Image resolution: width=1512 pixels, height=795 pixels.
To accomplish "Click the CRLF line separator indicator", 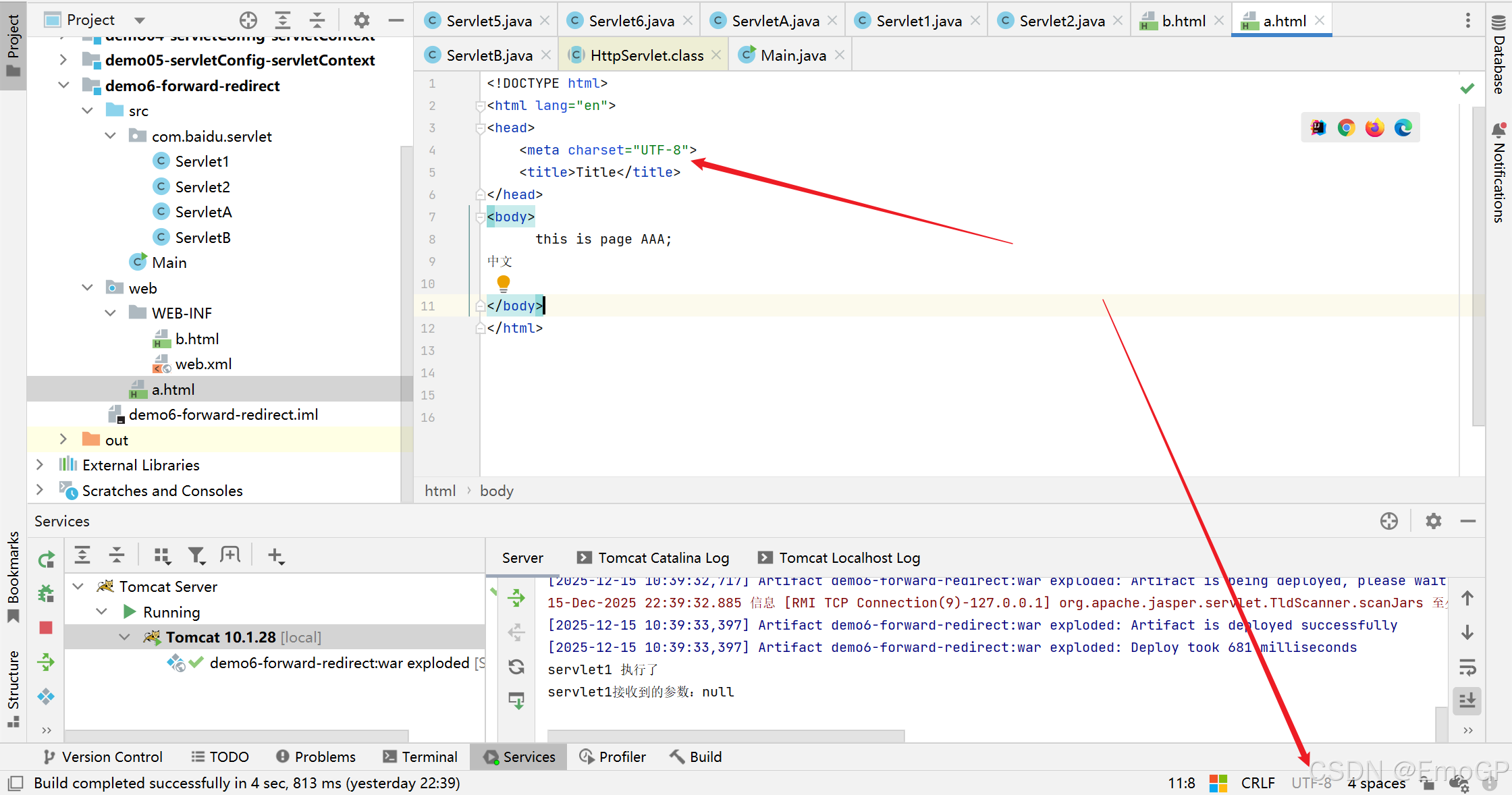I will (1258, 783).
